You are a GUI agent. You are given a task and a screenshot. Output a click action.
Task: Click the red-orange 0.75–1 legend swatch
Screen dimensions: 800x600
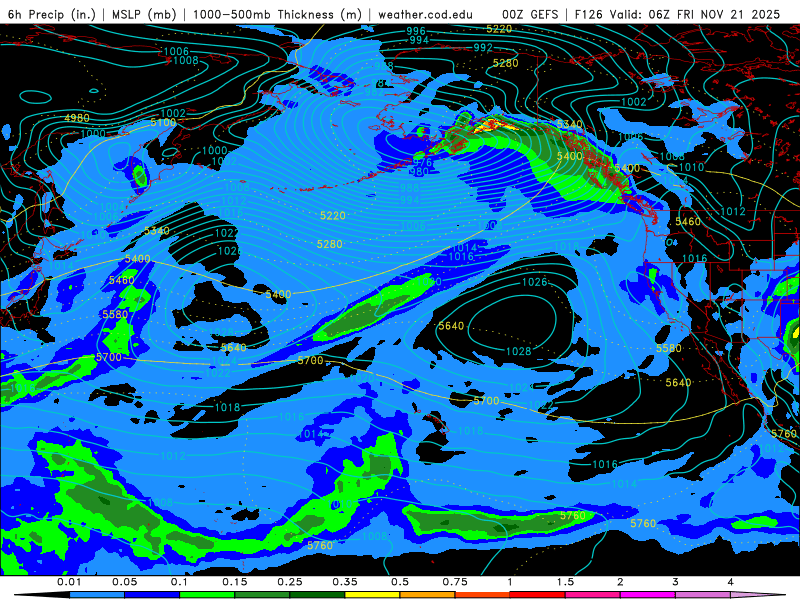click(483, 595)
